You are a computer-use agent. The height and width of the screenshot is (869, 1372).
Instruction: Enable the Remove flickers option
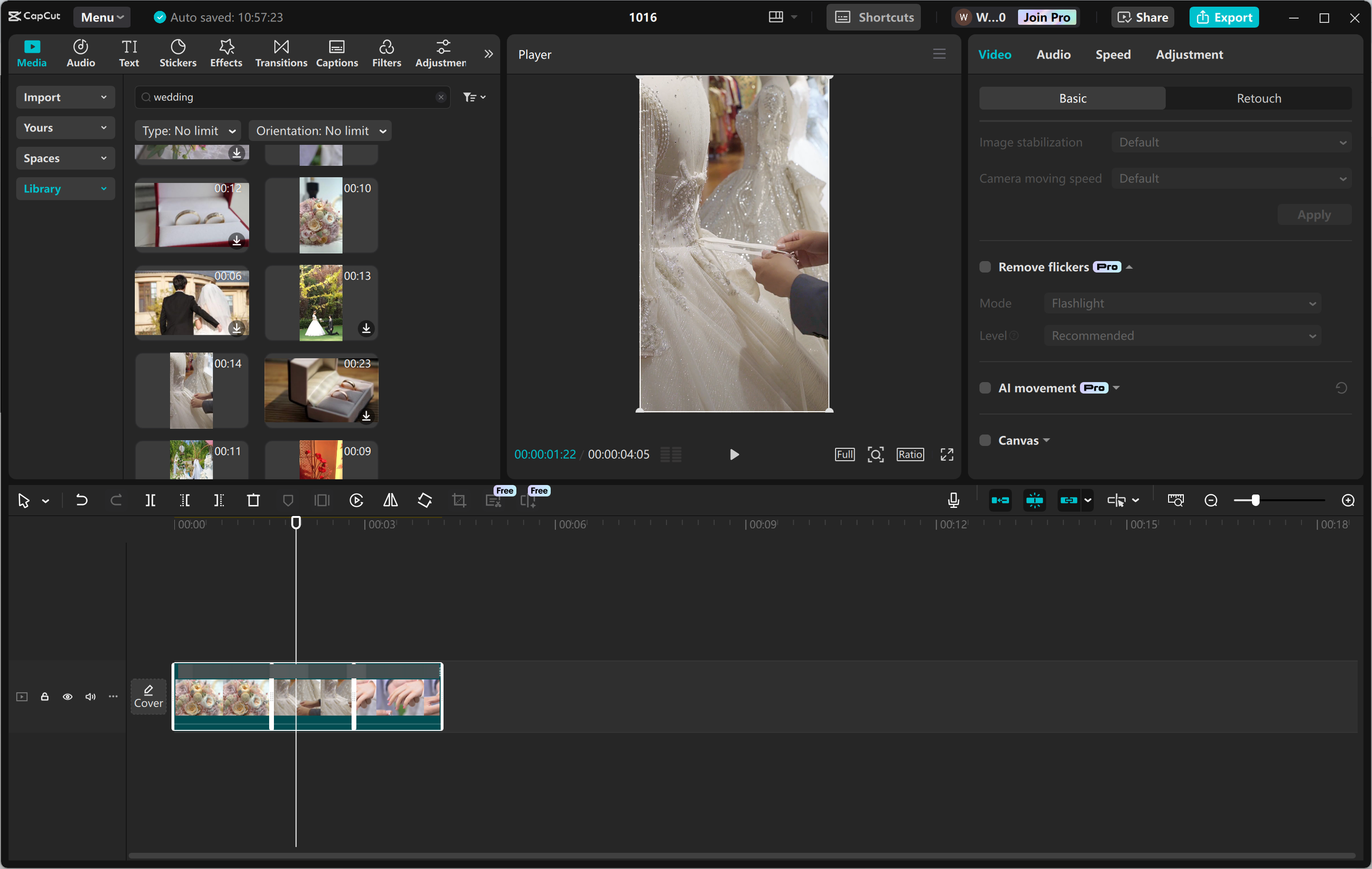click(x=985, y=267)
